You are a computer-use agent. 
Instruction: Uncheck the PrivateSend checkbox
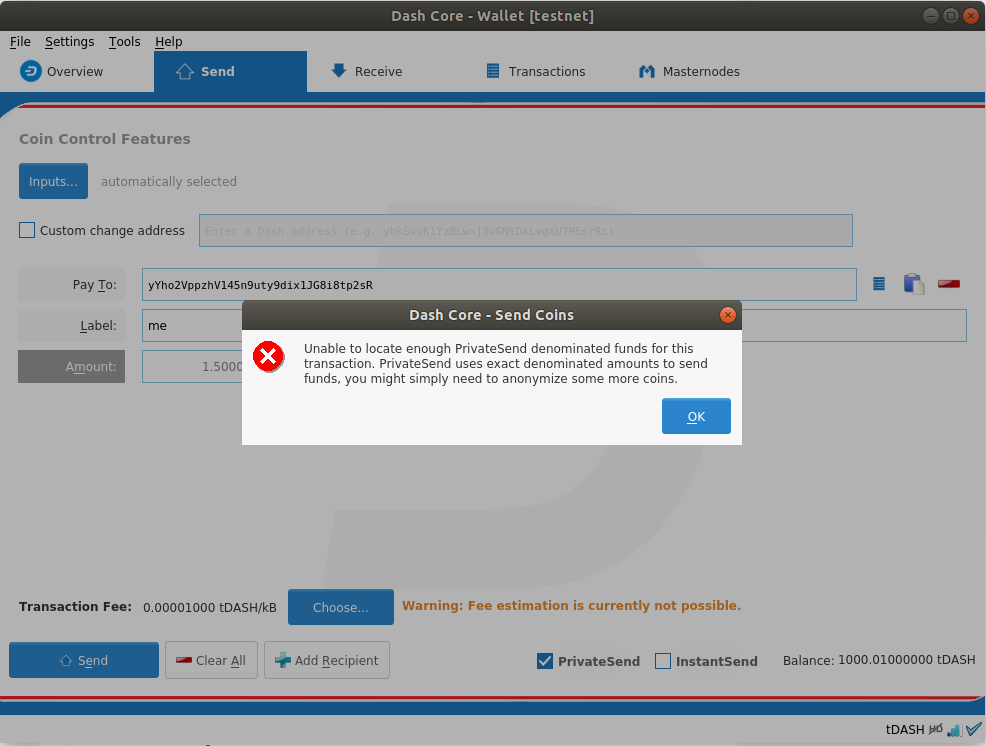click(x=545, y=661)
